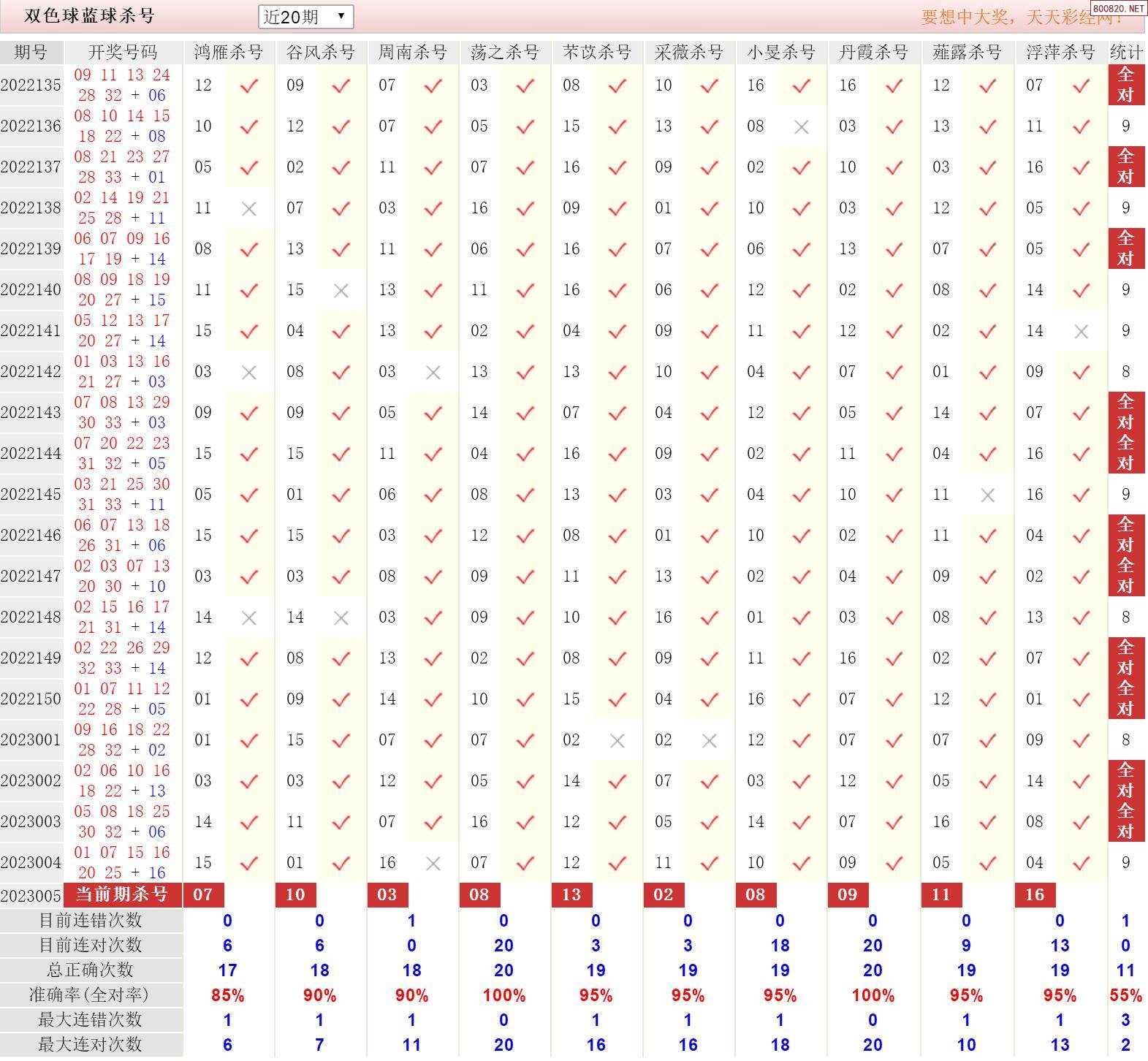This screenshot has height=1061, width=1148.
Task: Click the grey X in 谷风 column row 2022148
Action: [x=341, y=618]
